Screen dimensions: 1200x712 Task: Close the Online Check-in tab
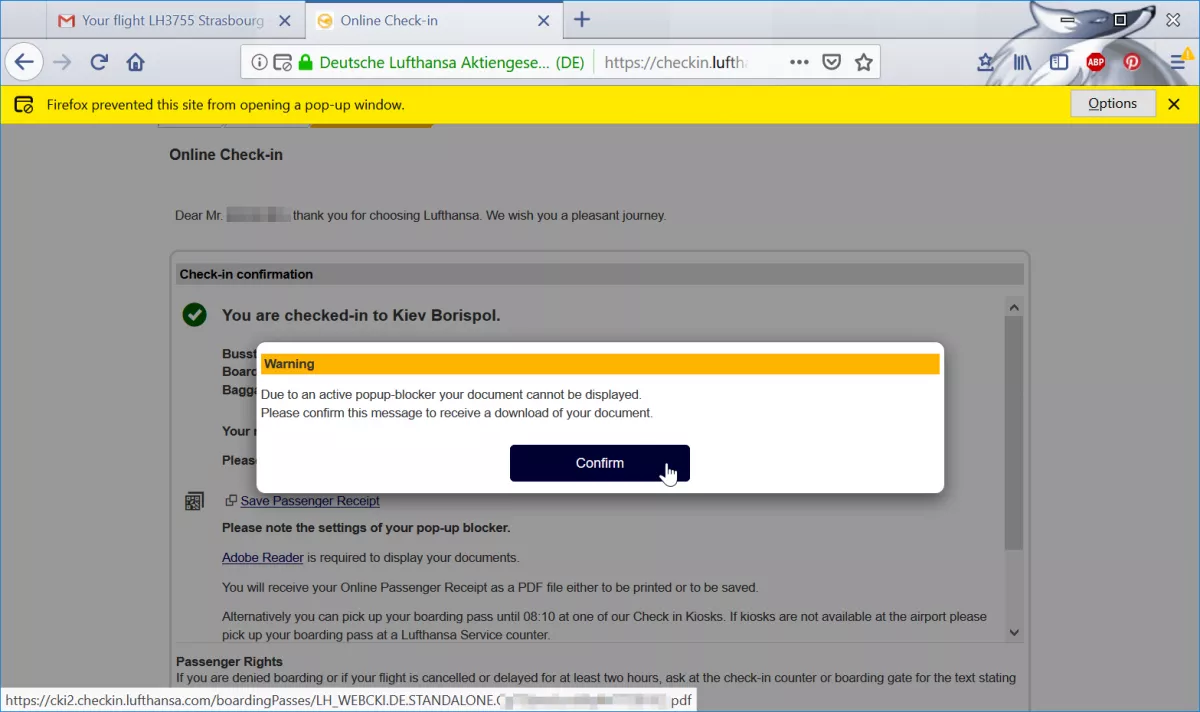pos(543,20)
